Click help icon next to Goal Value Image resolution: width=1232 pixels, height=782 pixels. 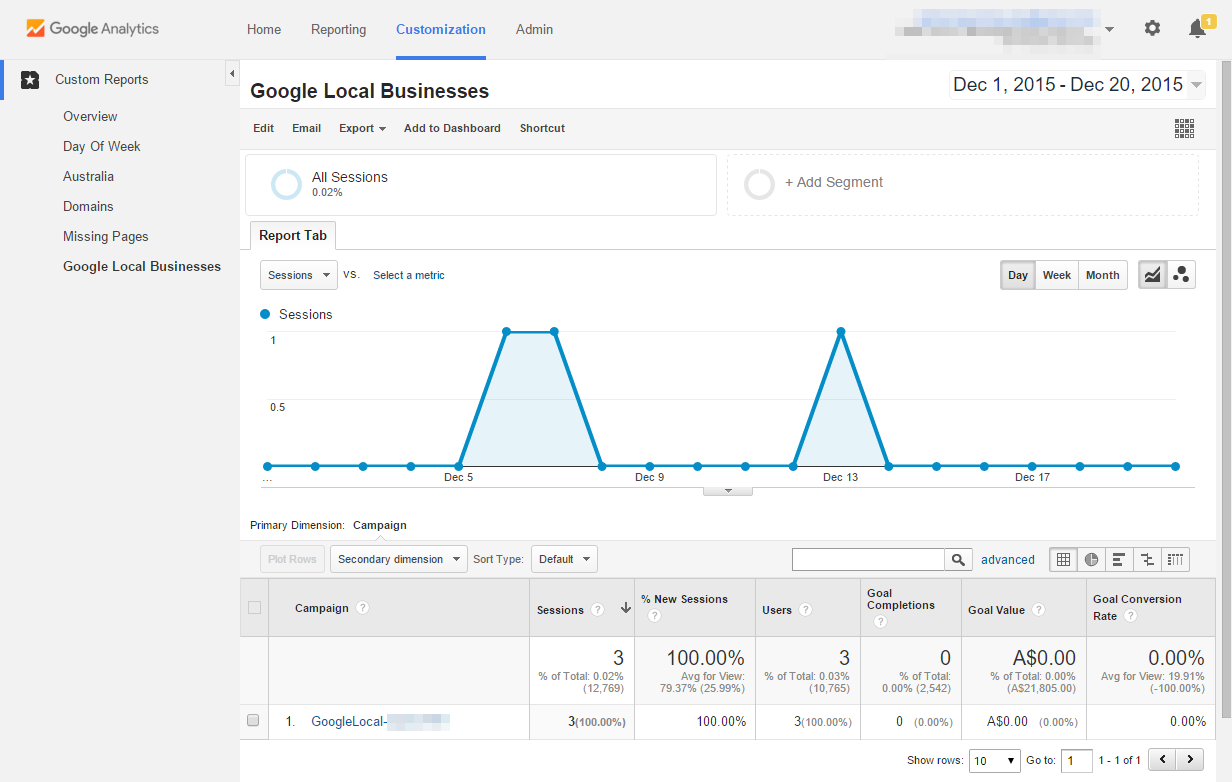[x=1038, y=610]
